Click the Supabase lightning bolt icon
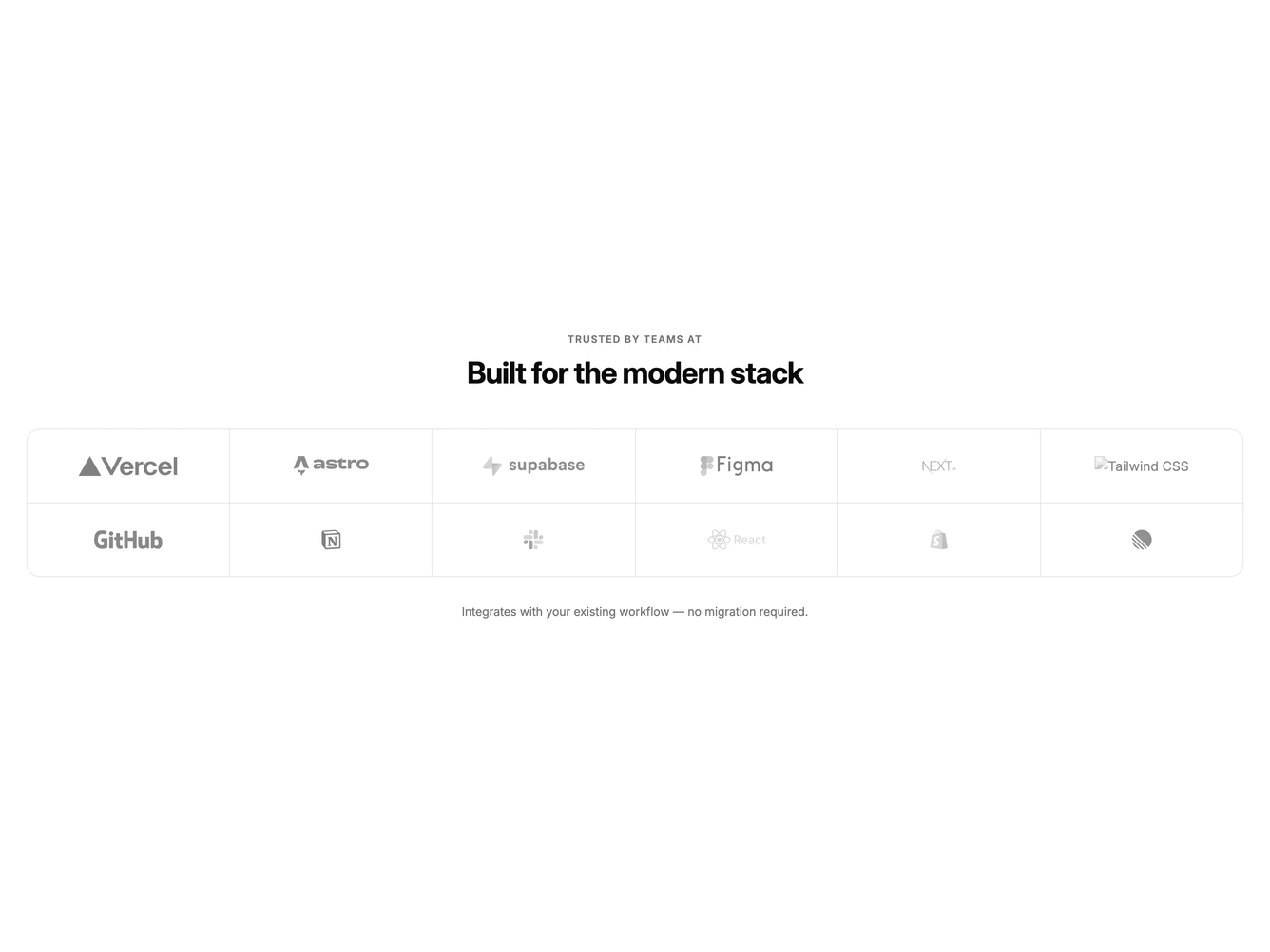This screenshot has height=952, width=1270. click(491, 466)
